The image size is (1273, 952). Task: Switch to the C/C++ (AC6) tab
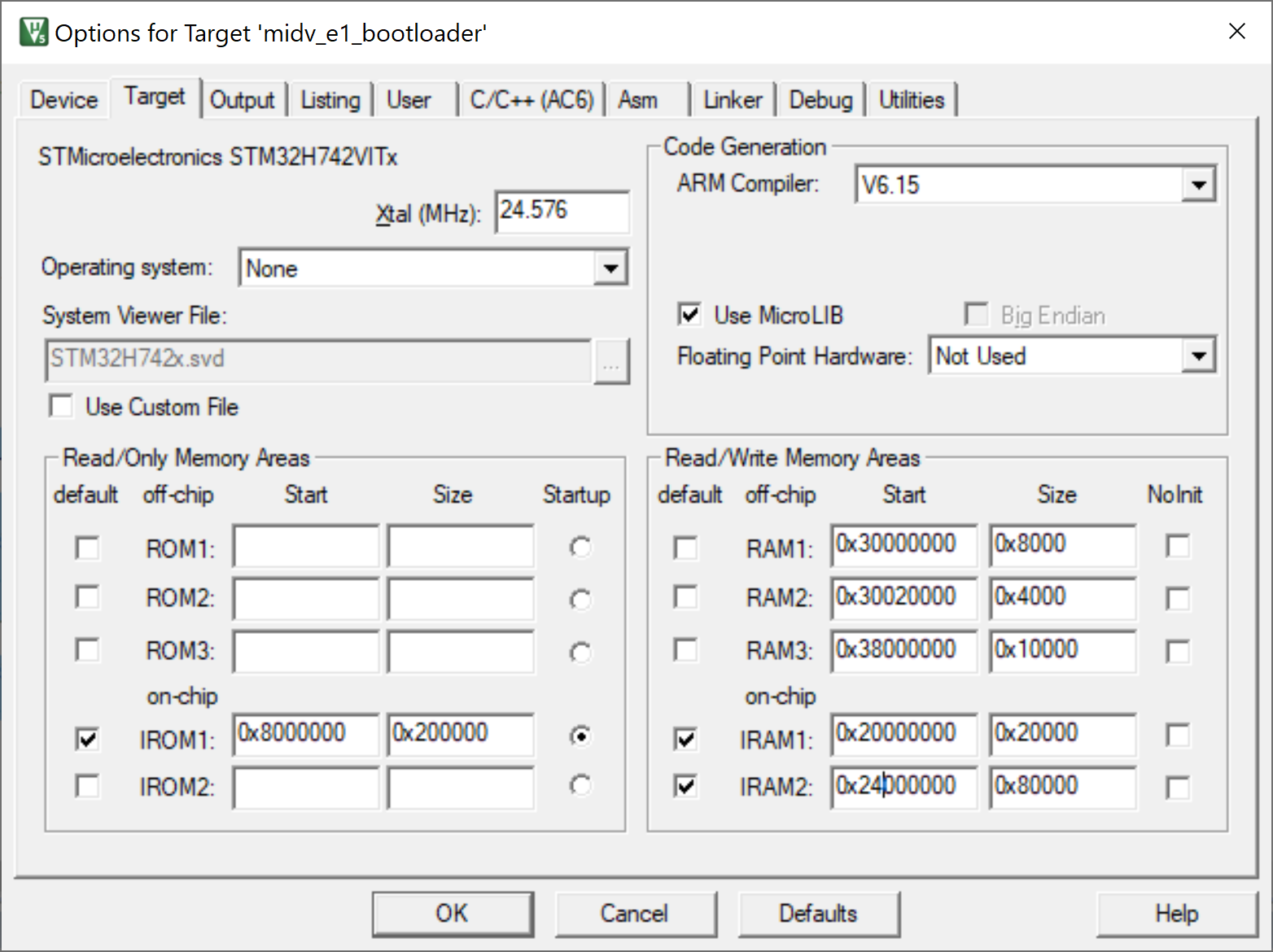tap(532, 99)
